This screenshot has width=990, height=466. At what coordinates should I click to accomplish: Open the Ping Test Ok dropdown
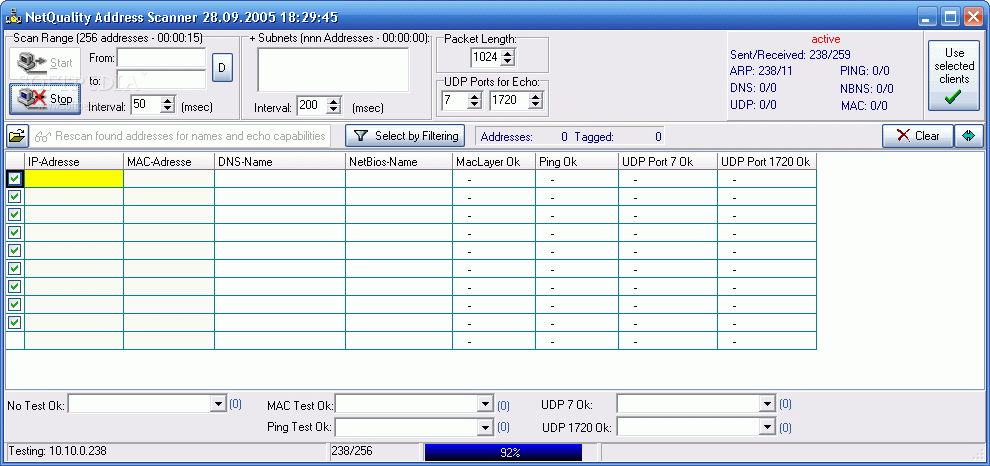(486, 427)
